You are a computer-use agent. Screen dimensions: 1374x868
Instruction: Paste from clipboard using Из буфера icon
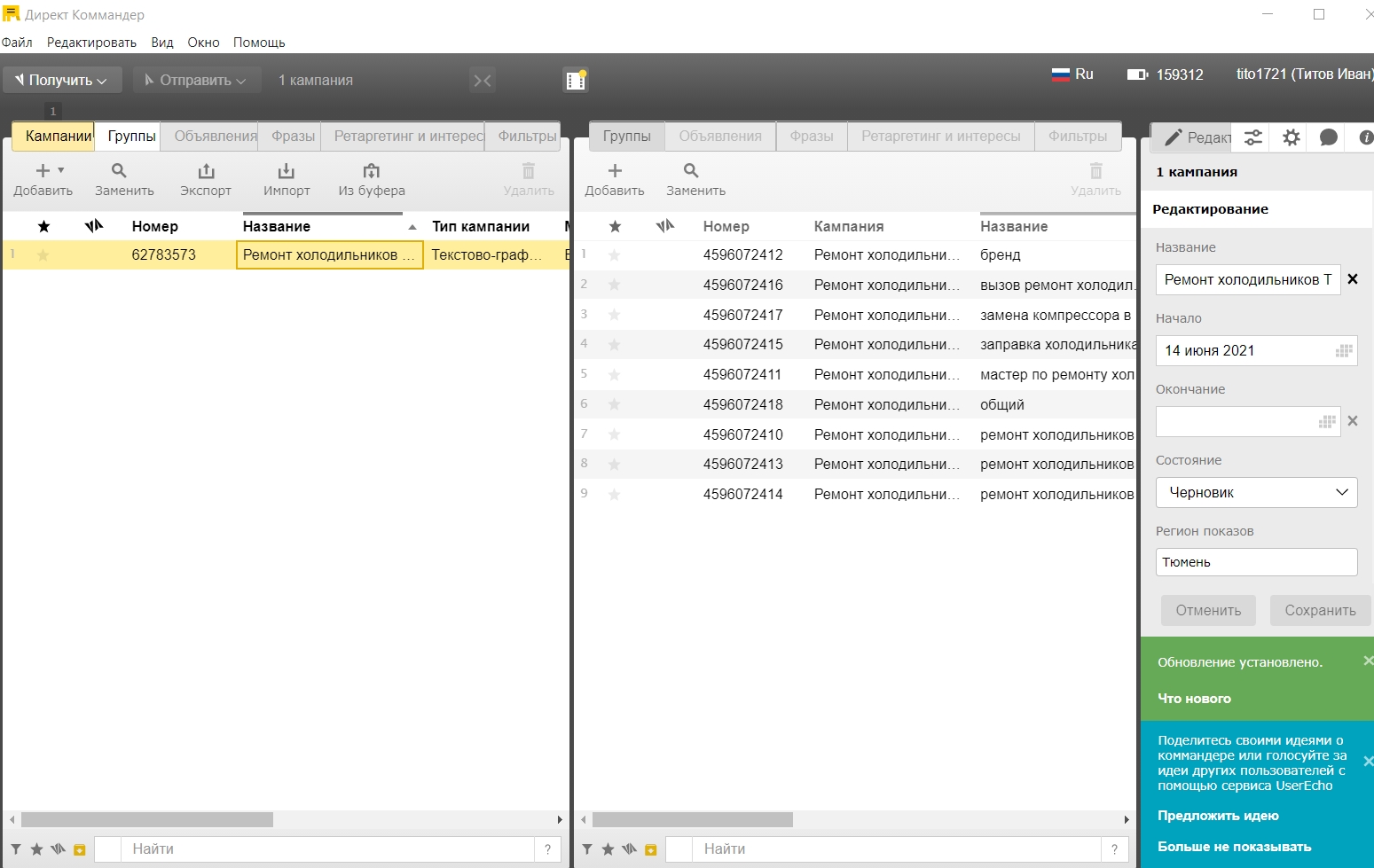(x=371, y=171)
